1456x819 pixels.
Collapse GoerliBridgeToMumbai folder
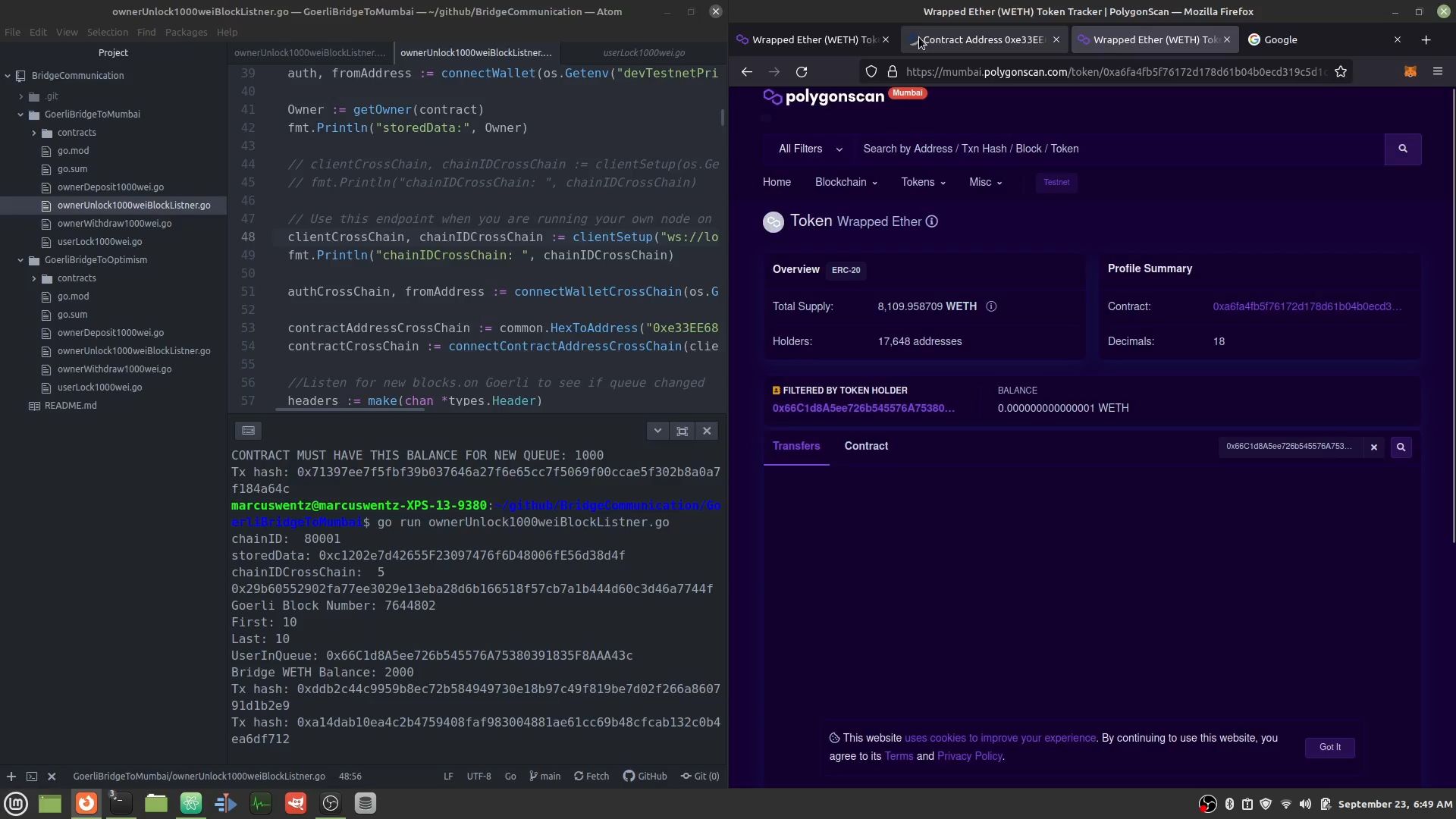(x=21, y=115)
